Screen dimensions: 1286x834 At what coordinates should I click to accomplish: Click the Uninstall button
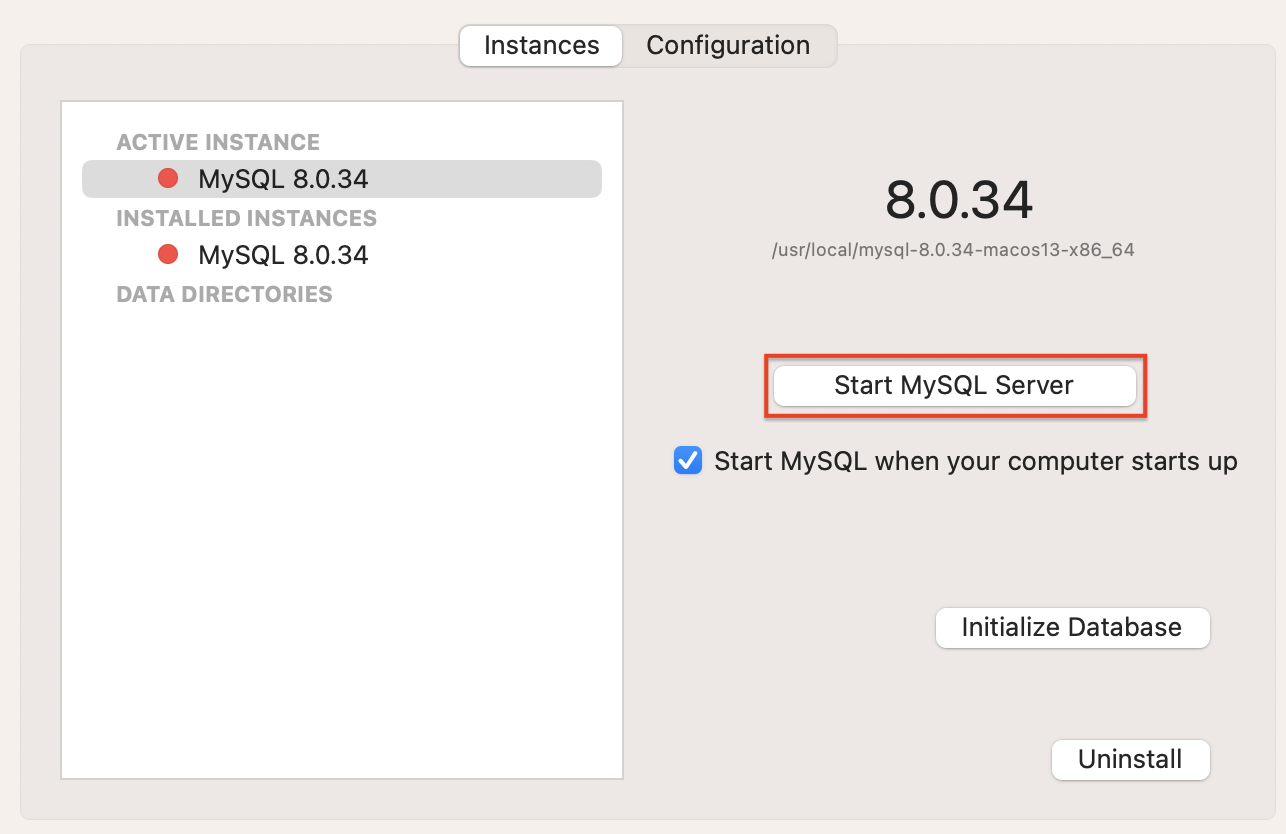click(x=1131, y=760)
